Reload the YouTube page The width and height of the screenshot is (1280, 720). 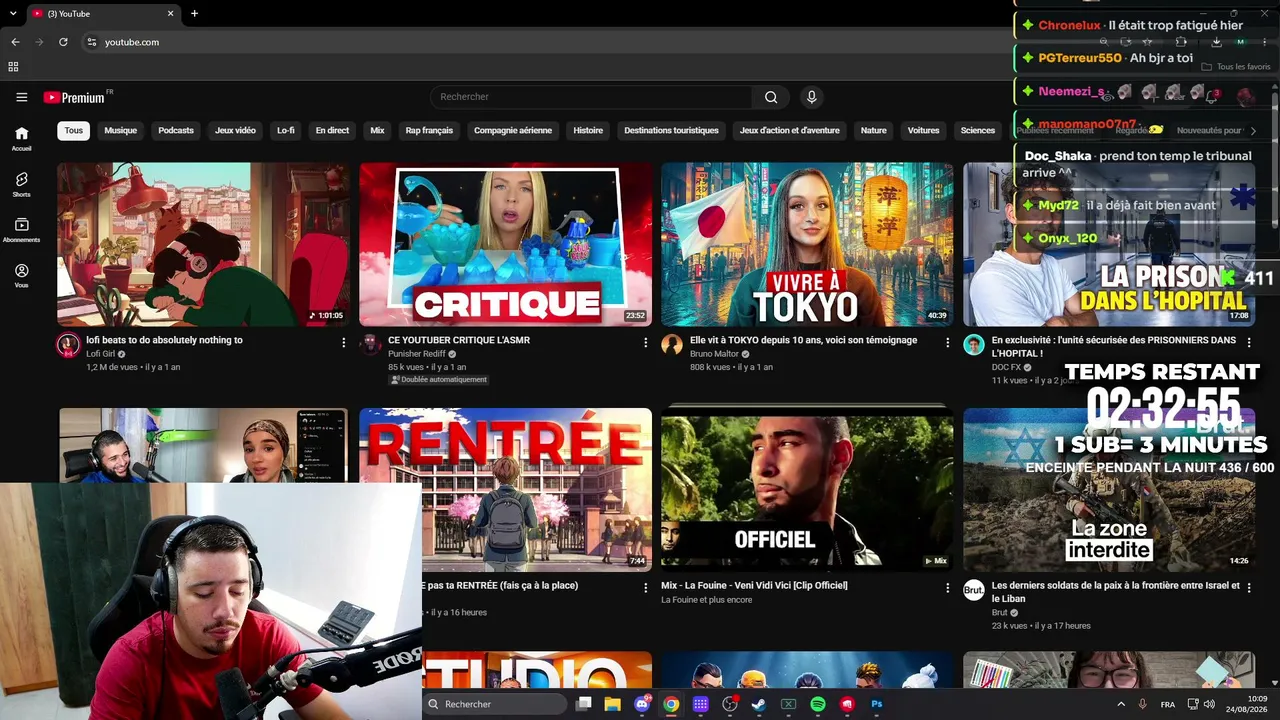(x=63, y=42)
